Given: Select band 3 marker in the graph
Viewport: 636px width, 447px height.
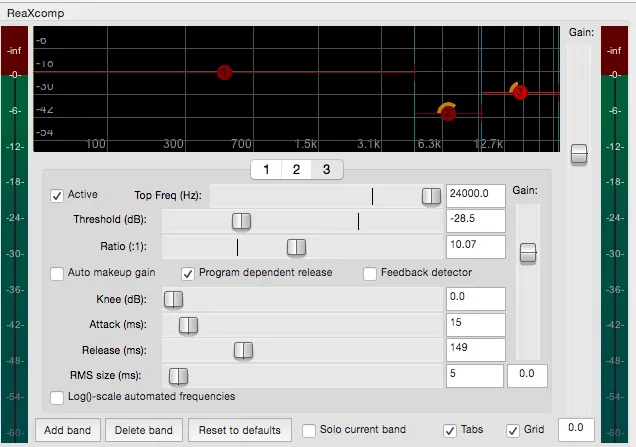Looking at the screenshot, I should 520,92.
